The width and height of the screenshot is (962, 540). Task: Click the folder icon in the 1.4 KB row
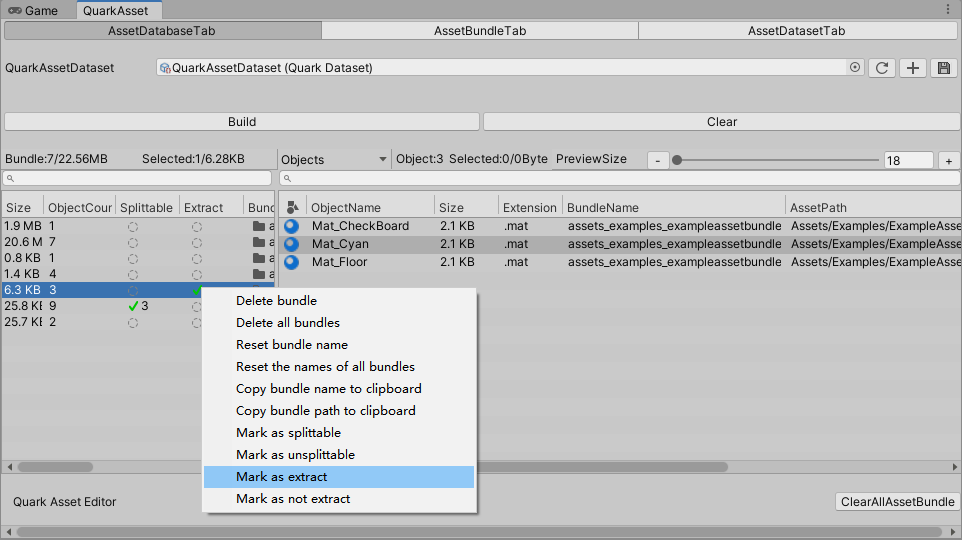click(x=259, y=274)
